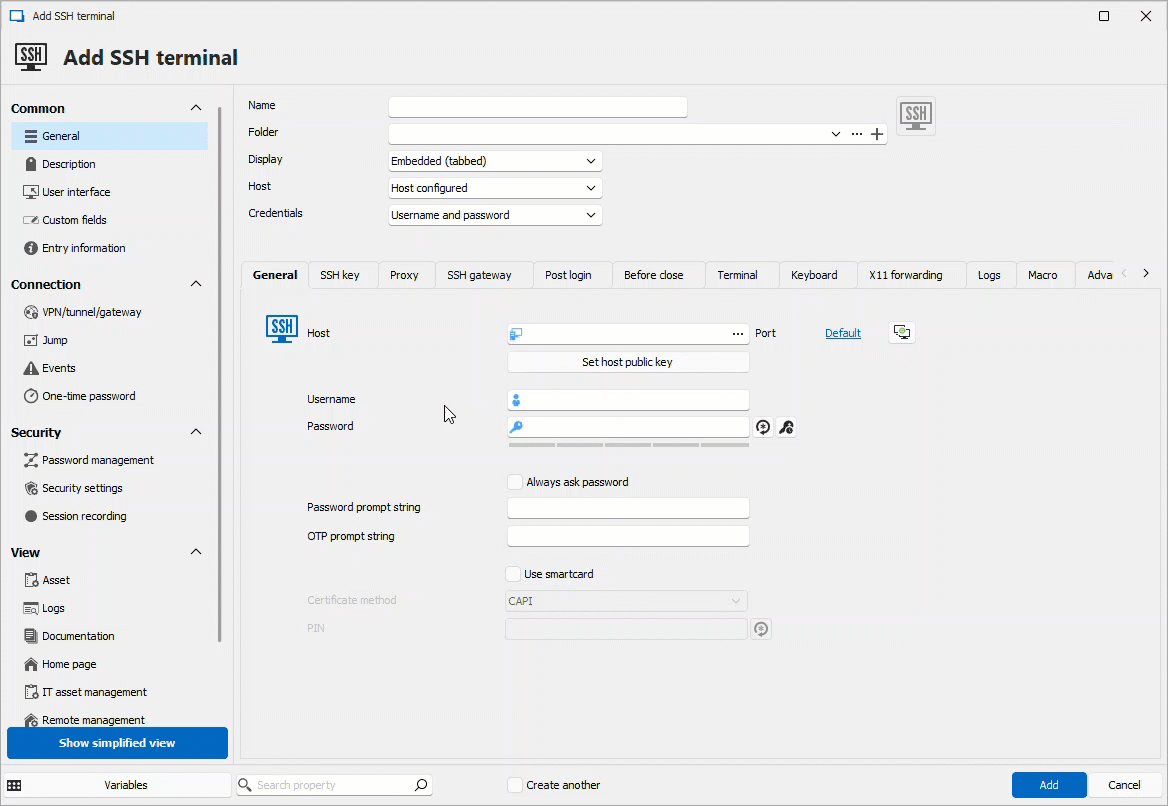Open the Display dropdown showing Embedded (tabbed)

[495, 161]
